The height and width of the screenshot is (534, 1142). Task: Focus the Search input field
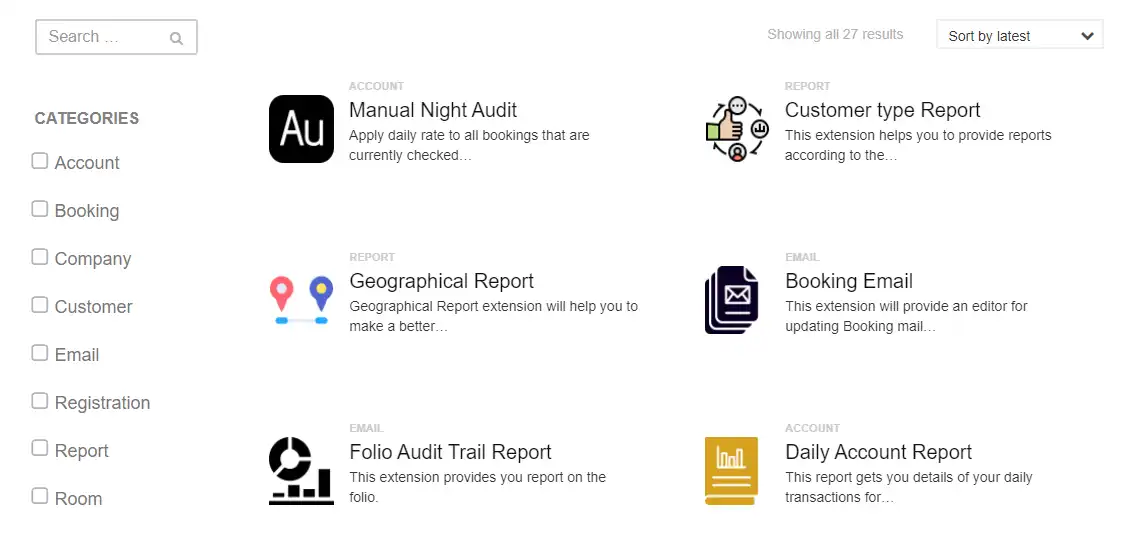pos(100,37)
